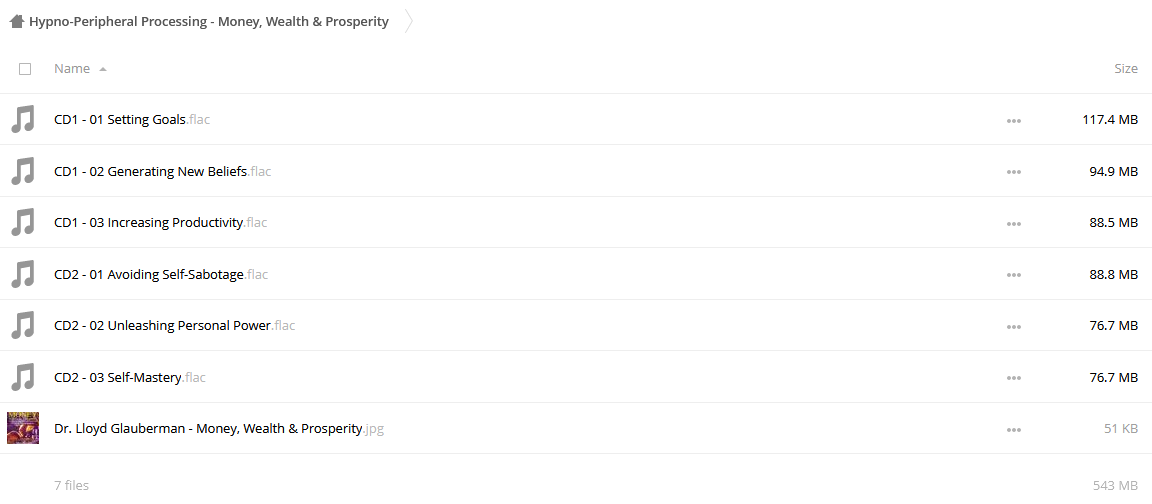This screenshot has height=504, width=1152.
Task: Sort files by Name column
Action: (x=72, y=68)
